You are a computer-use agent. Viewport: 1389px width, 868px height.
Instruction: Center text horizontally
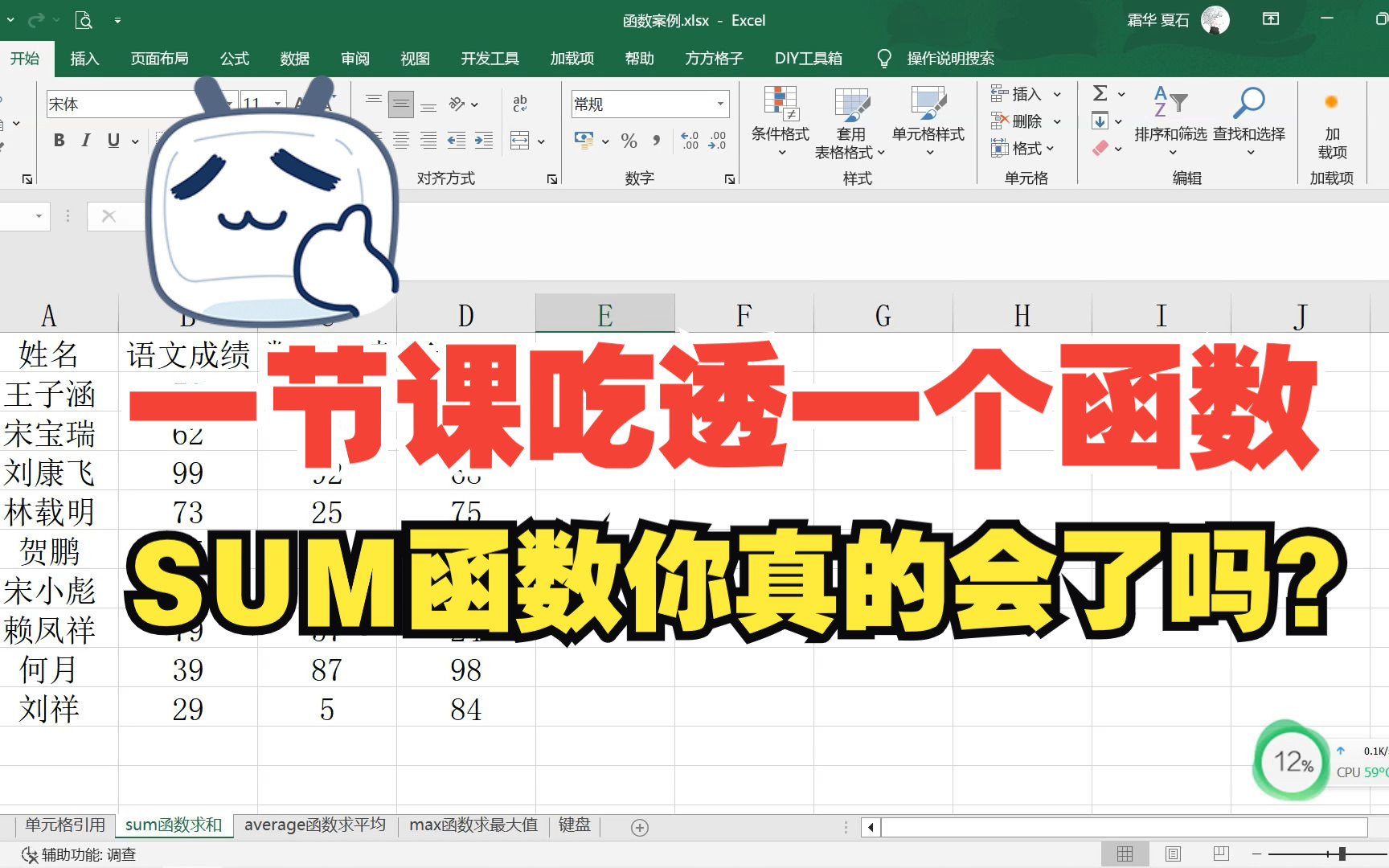[401, 141]
